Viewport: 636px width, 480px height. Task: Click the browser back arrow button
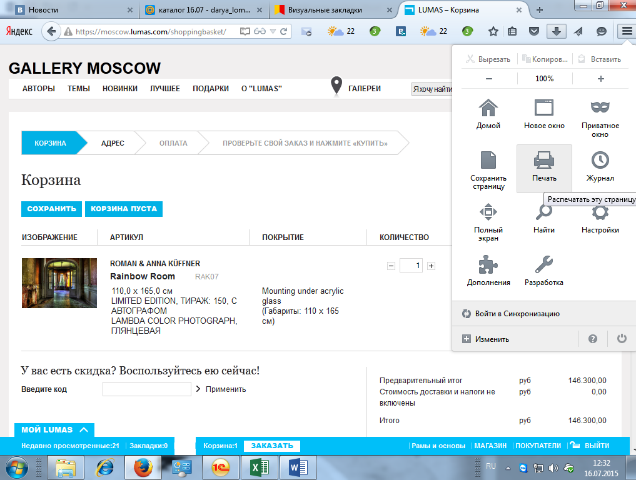click(x=51, y=31)
